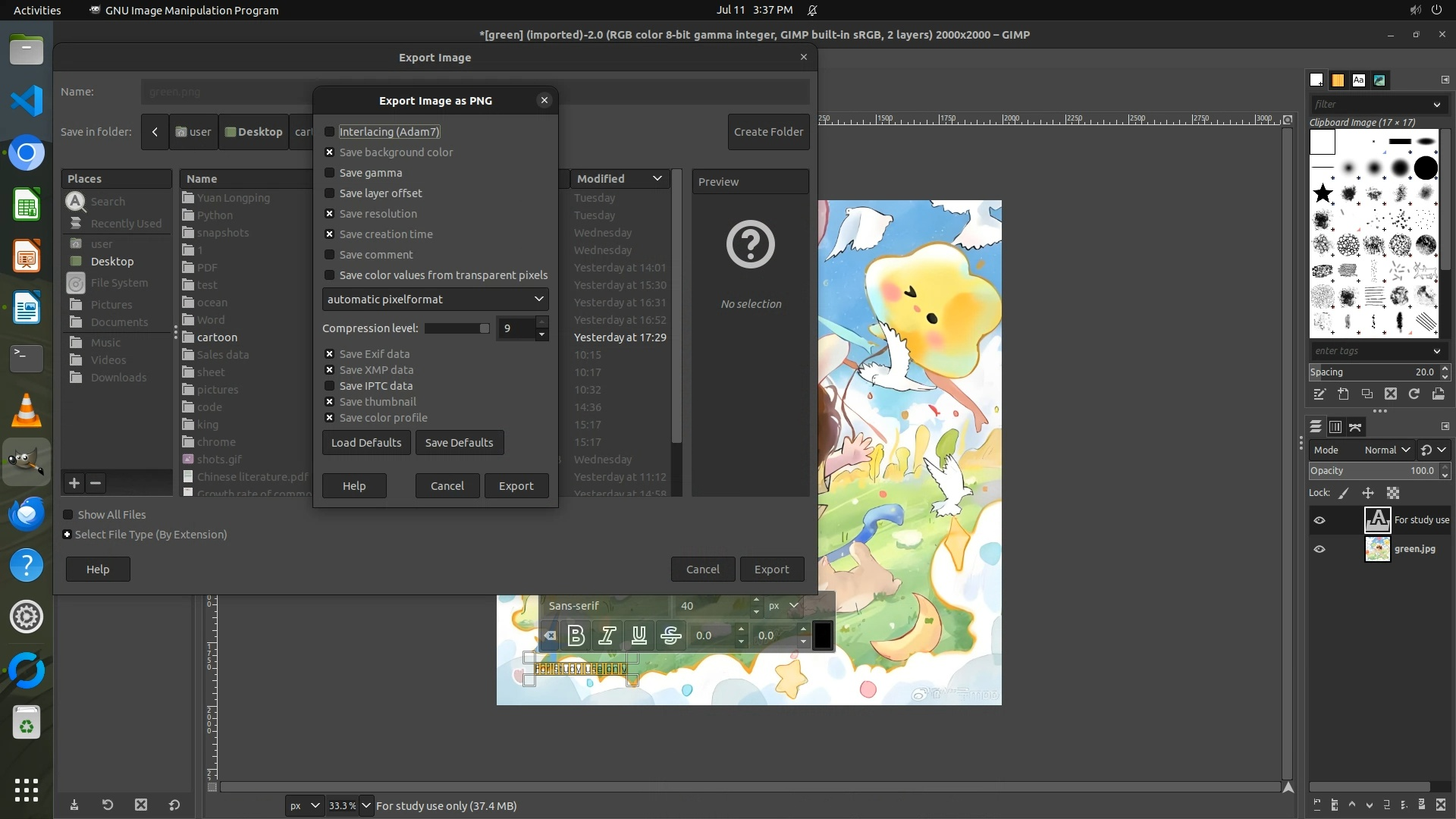Click Export in the PNG dialog
1456x819 pixels.
click(516, 486)
